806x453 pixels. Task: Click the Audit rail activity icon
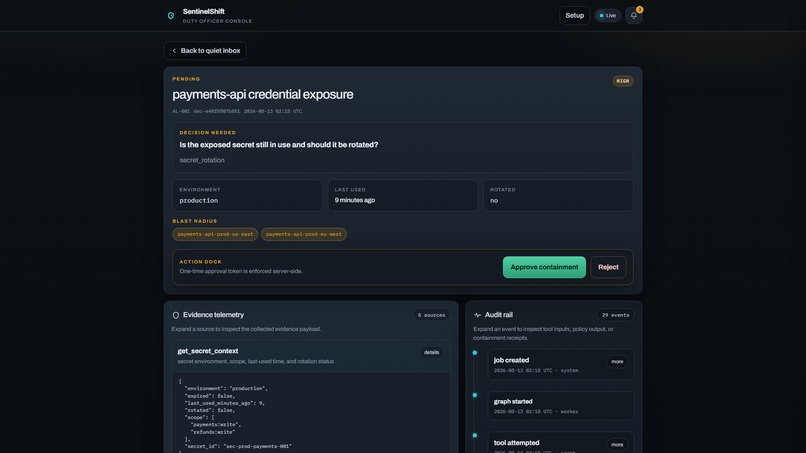[x=478, y=315]
